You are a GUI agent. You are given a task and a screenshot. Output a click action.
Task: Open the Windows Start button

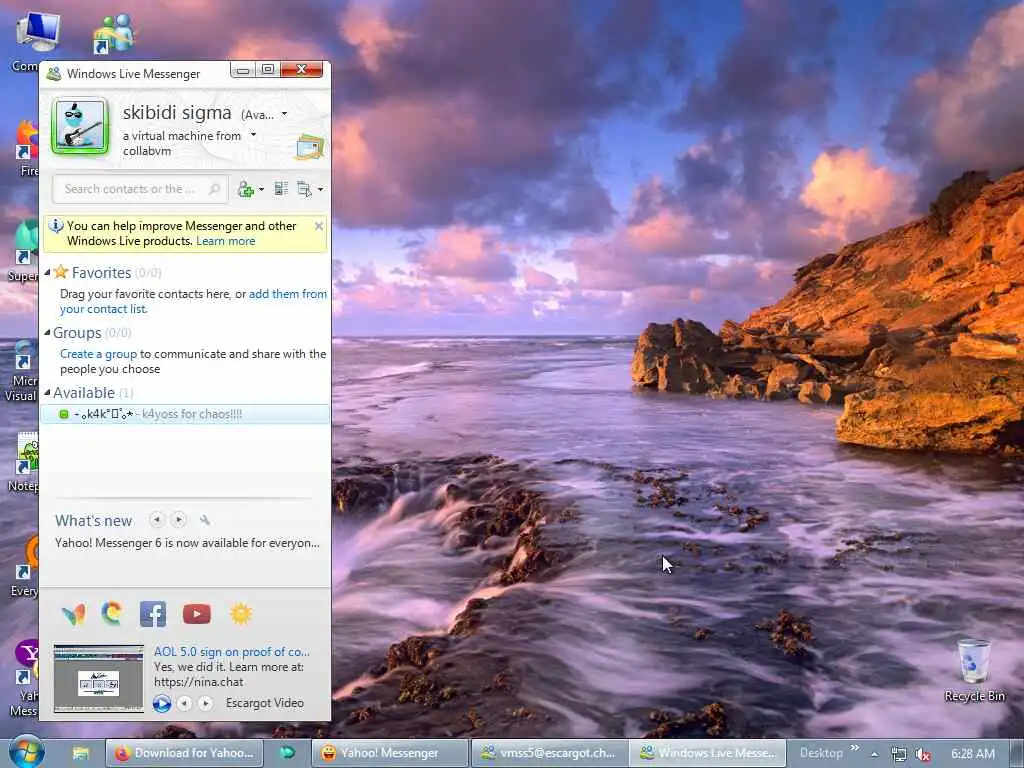pyautogui.click(x=27, y=751)
